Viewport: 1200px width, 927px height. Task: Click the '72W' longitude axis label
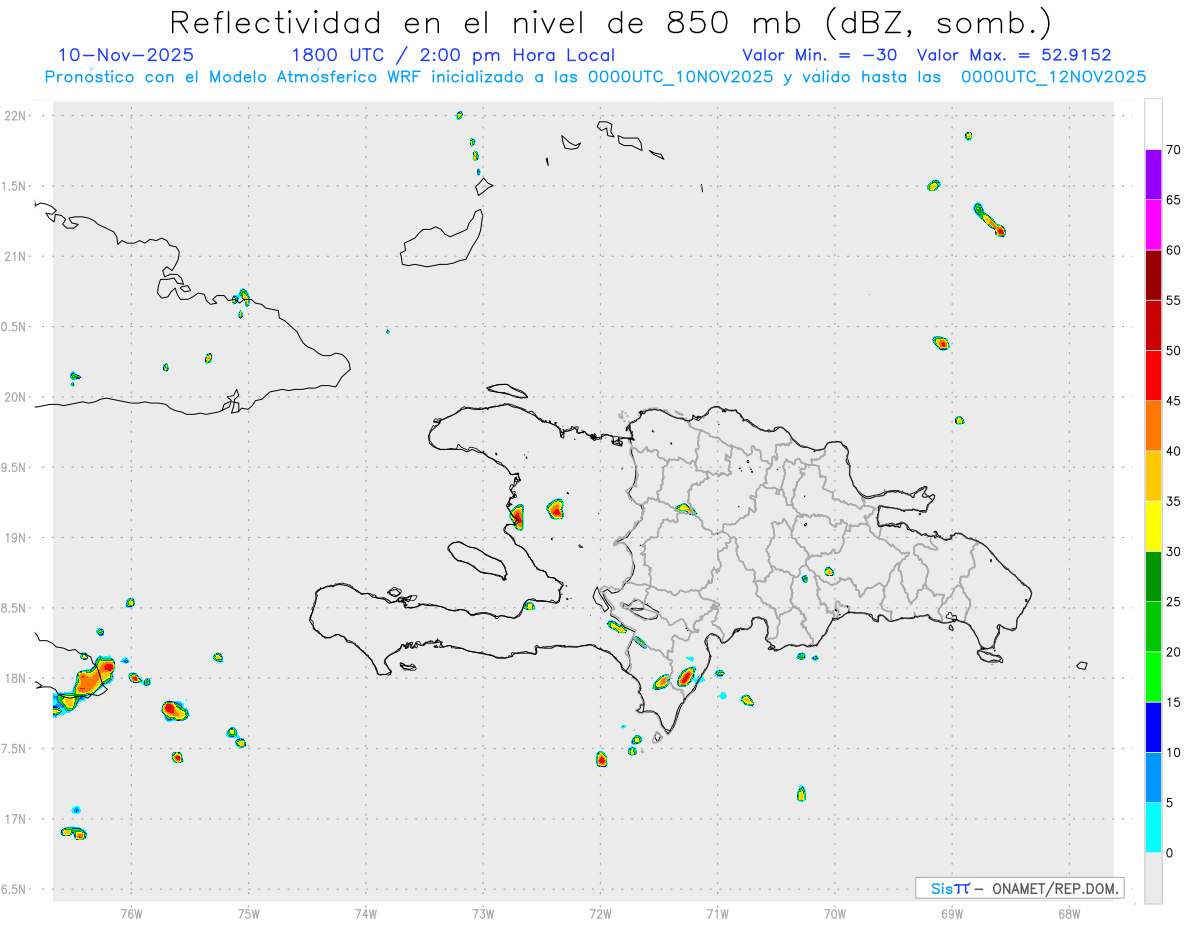pos(600,913)
